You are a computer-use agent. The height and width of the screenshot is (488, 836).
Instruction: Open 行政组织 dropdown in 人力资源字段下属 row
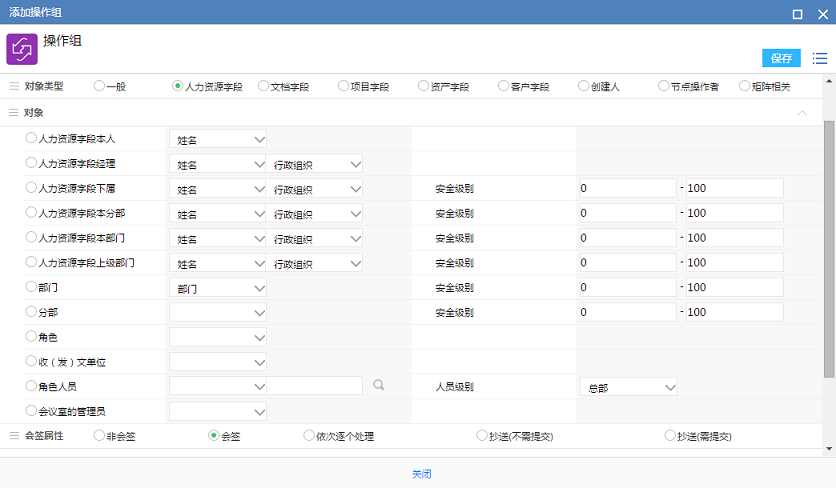315,189
